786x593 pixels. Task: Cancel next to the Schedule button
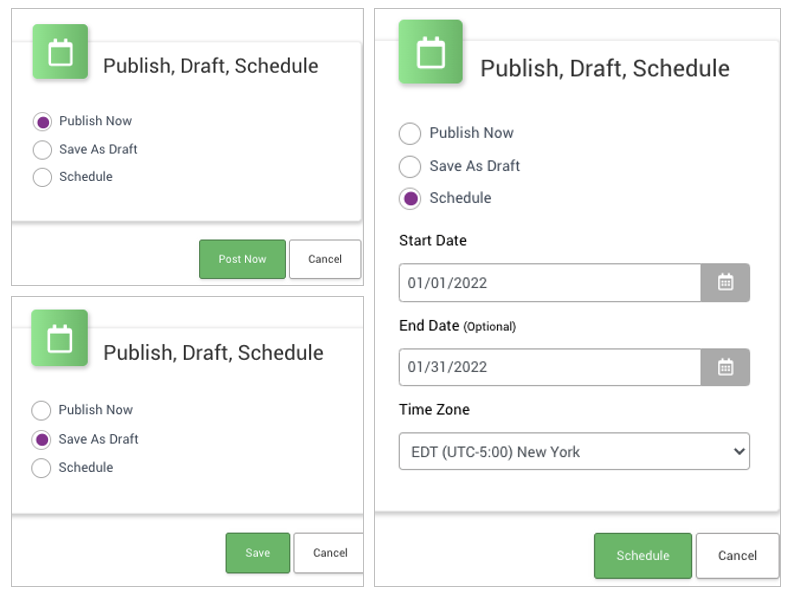pos(737,556)
